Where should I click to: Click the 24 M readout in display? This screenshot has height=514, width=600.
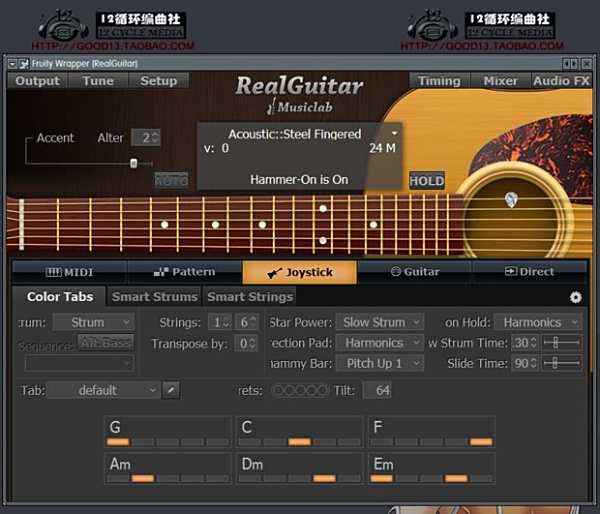pos(382,148)
